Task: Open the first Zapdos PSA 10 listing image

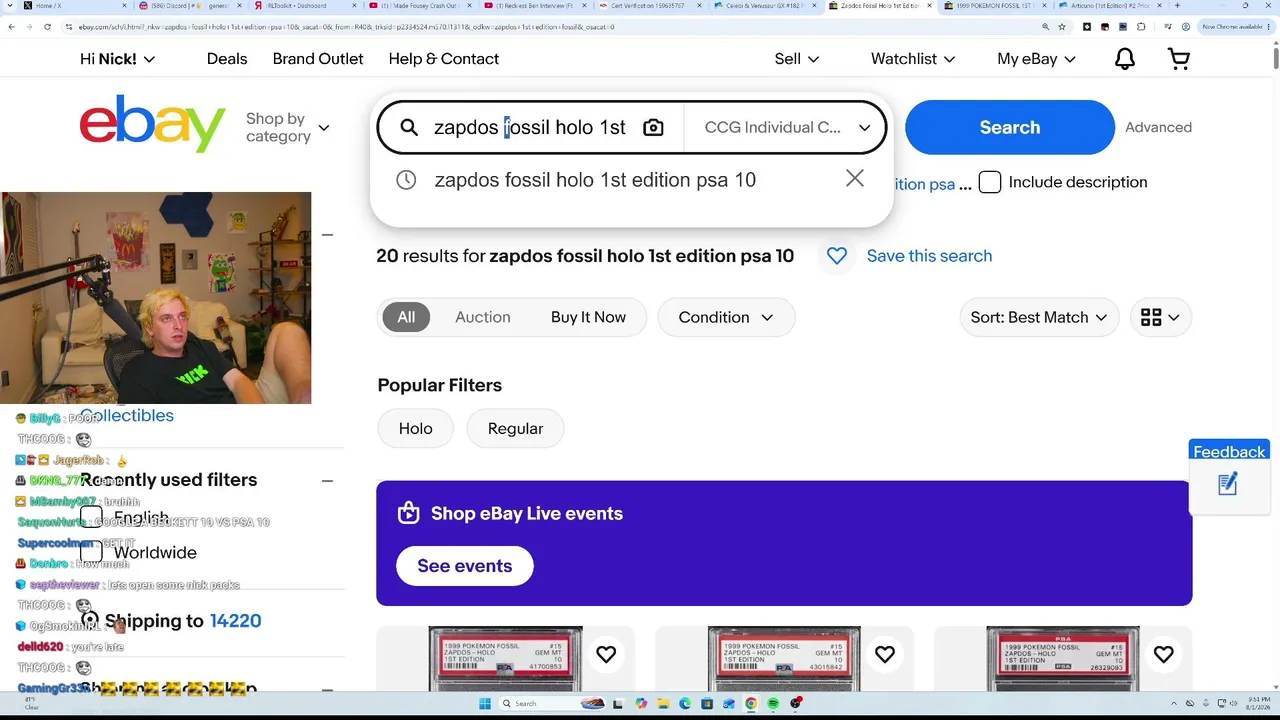Action: pyautogui.click(x=505, y=658)
